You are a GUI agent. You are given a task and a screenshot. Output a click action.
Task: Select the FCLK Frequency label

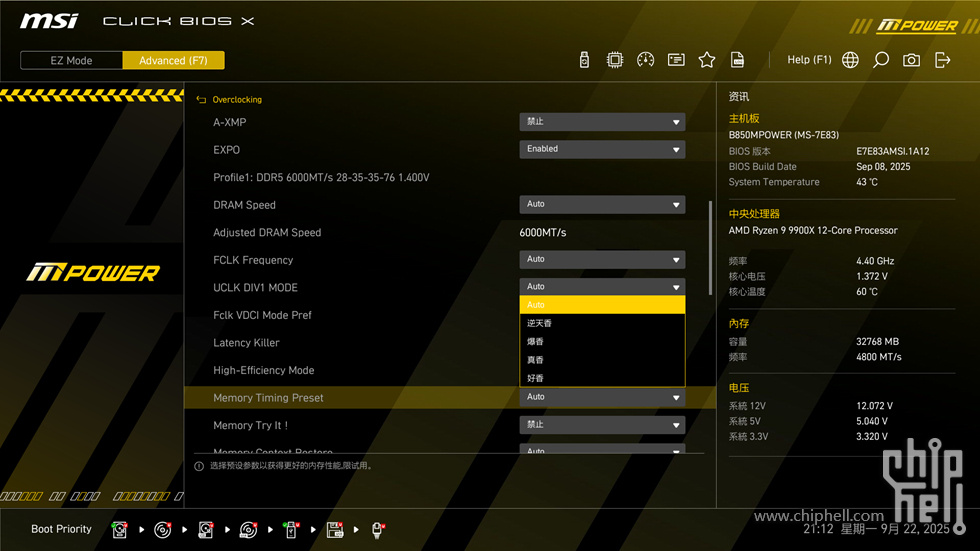click(253, 260)
